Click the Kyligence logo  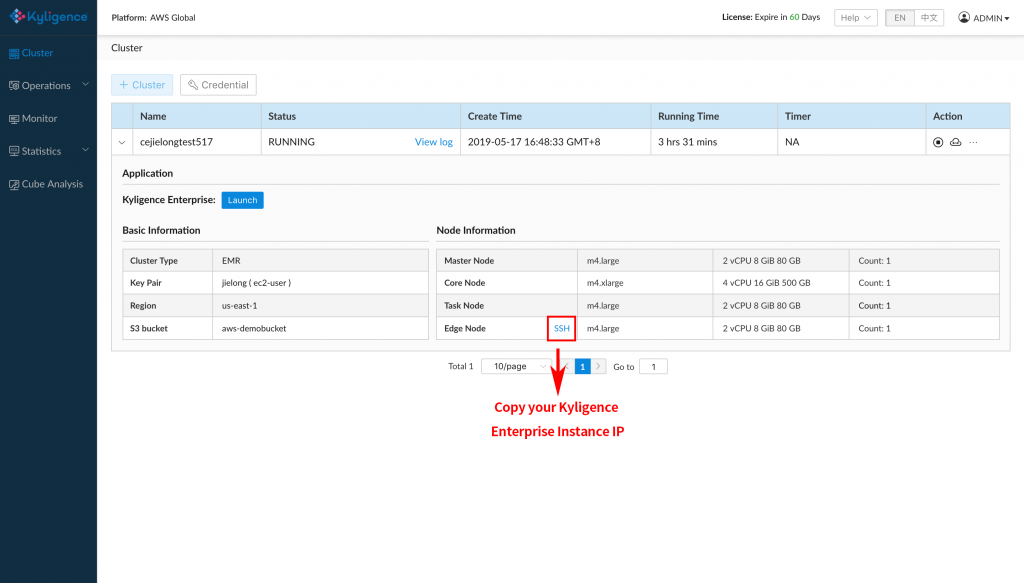(48, 17)
